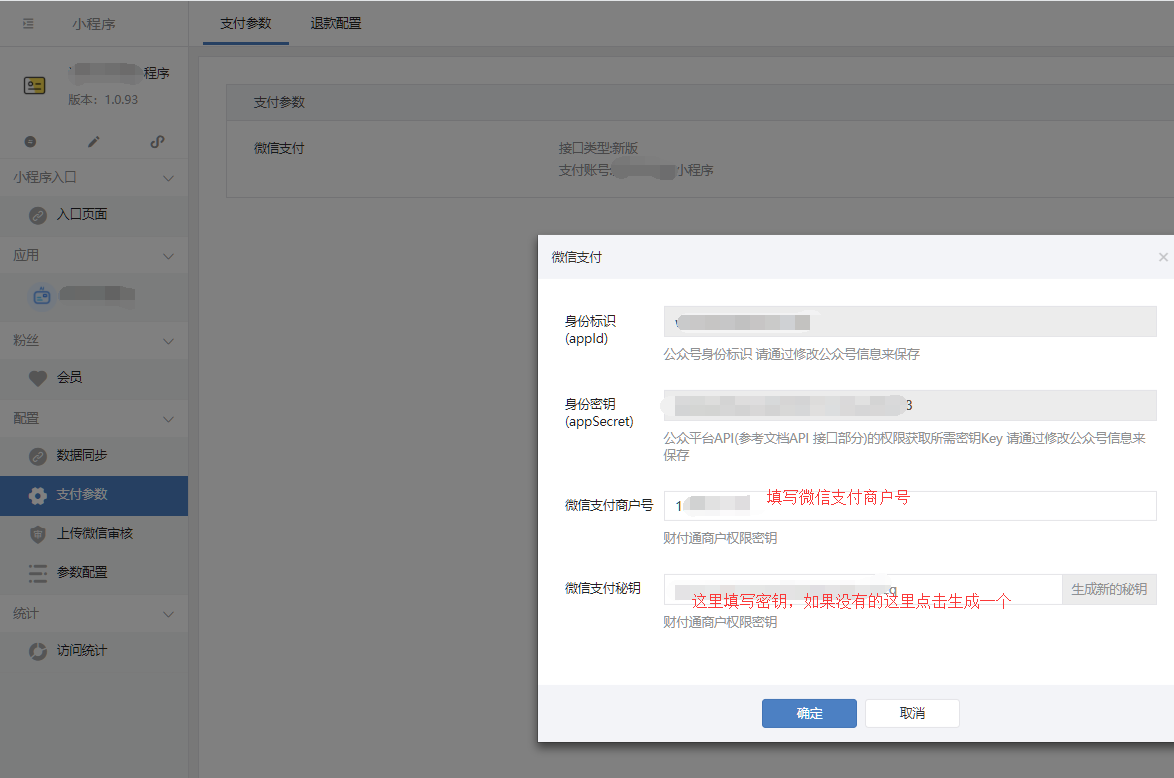Click the 确定 button in the dialog
1174x778 pixels.
tap(809, 713)
